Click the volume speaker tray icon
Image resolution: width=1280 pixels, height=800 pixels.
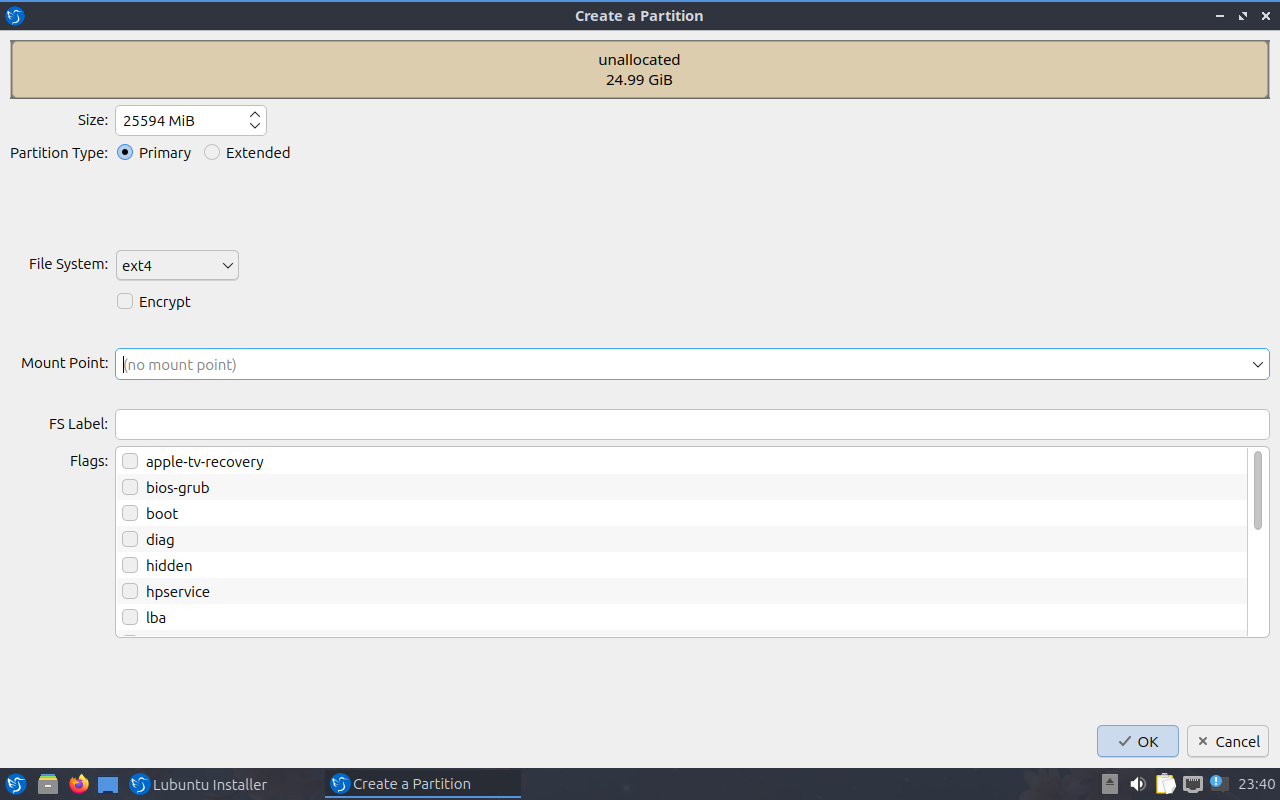[x=1138, y=784]
